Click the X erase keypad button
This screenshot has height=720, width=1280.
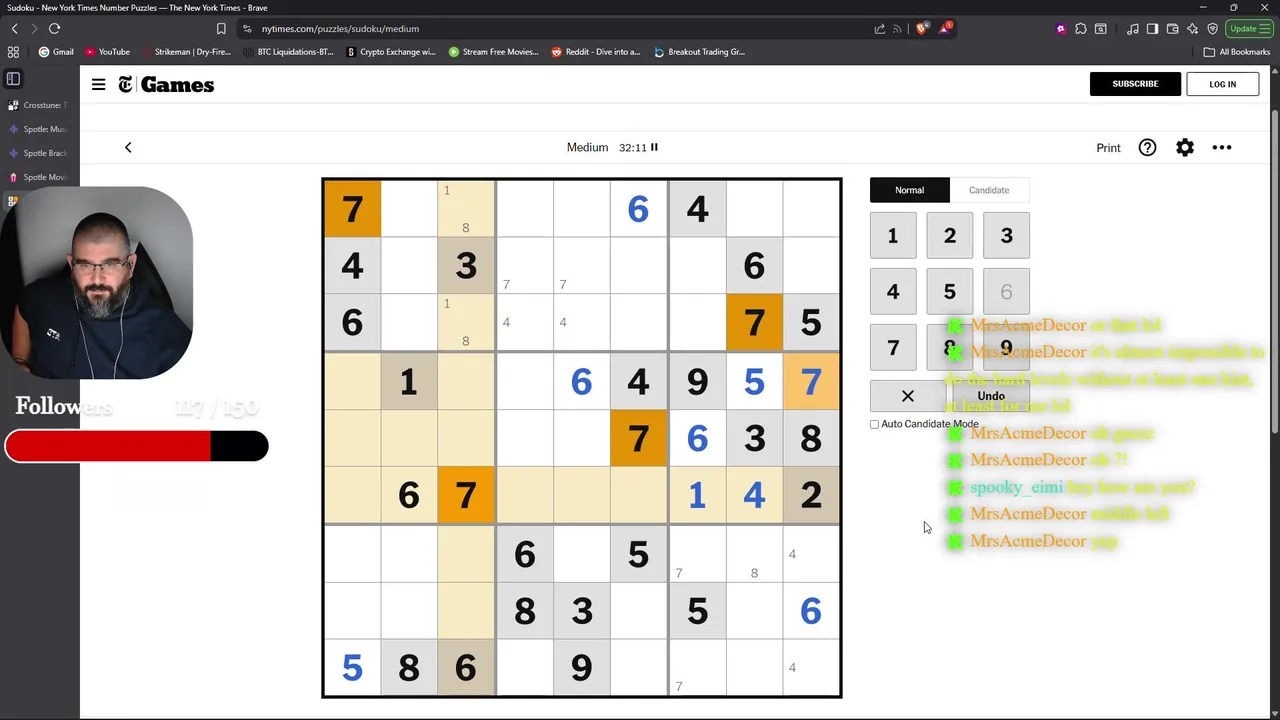(x=907, y=396)
